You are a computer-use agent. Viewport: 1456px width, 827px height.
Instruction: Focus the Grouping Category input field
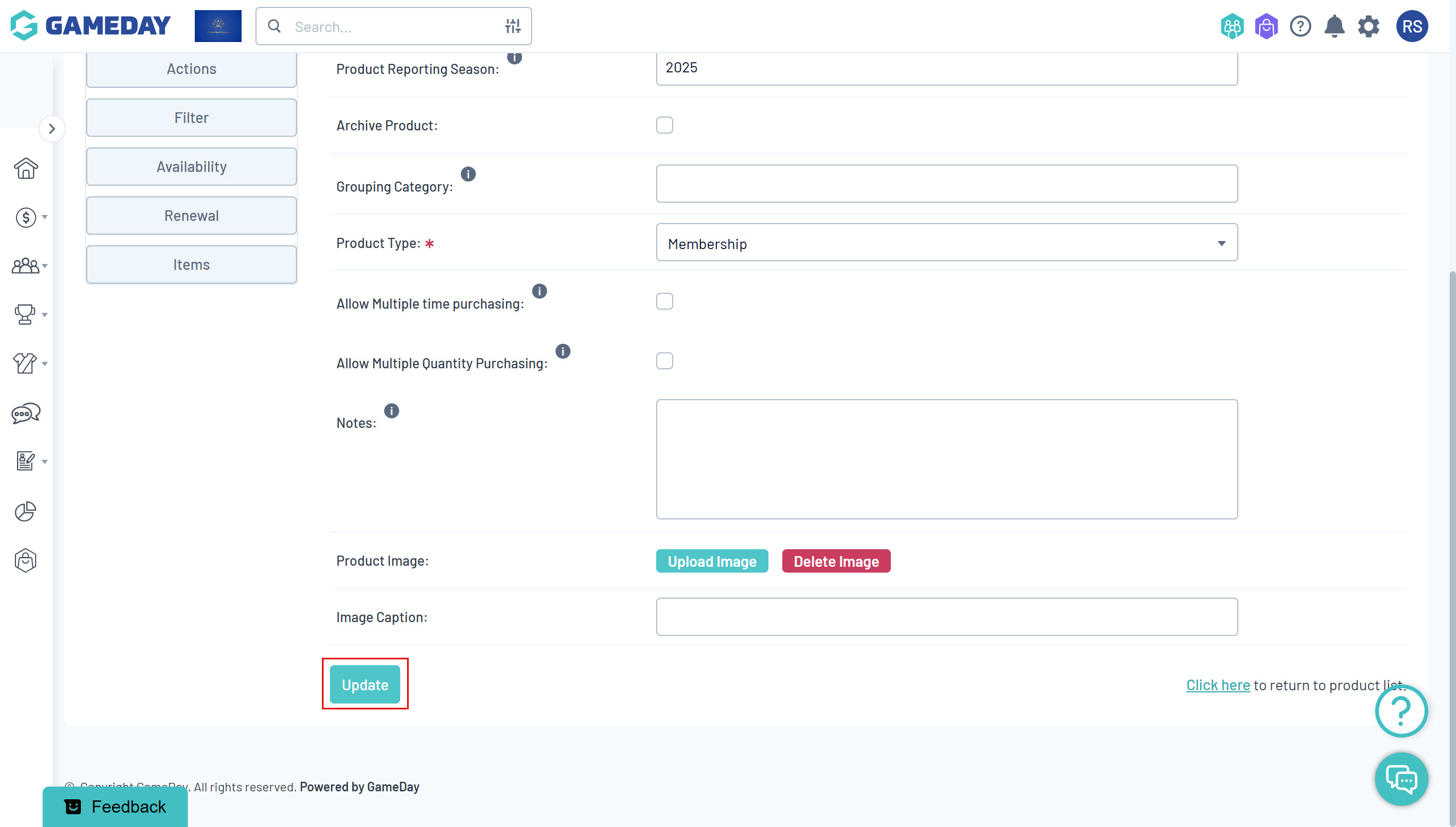click(x=946, y=184)
